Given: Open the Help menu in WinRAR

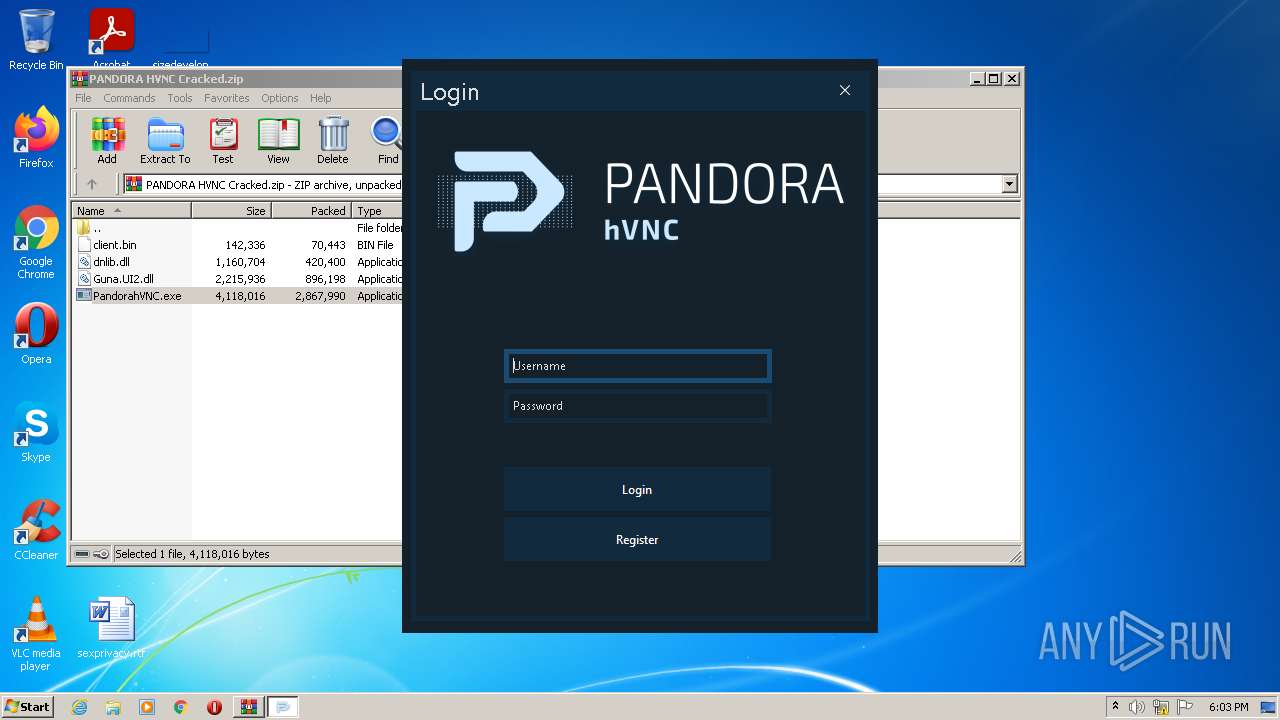Looking at the screenshot, I should pyautogui.click(x=320, y=98).
